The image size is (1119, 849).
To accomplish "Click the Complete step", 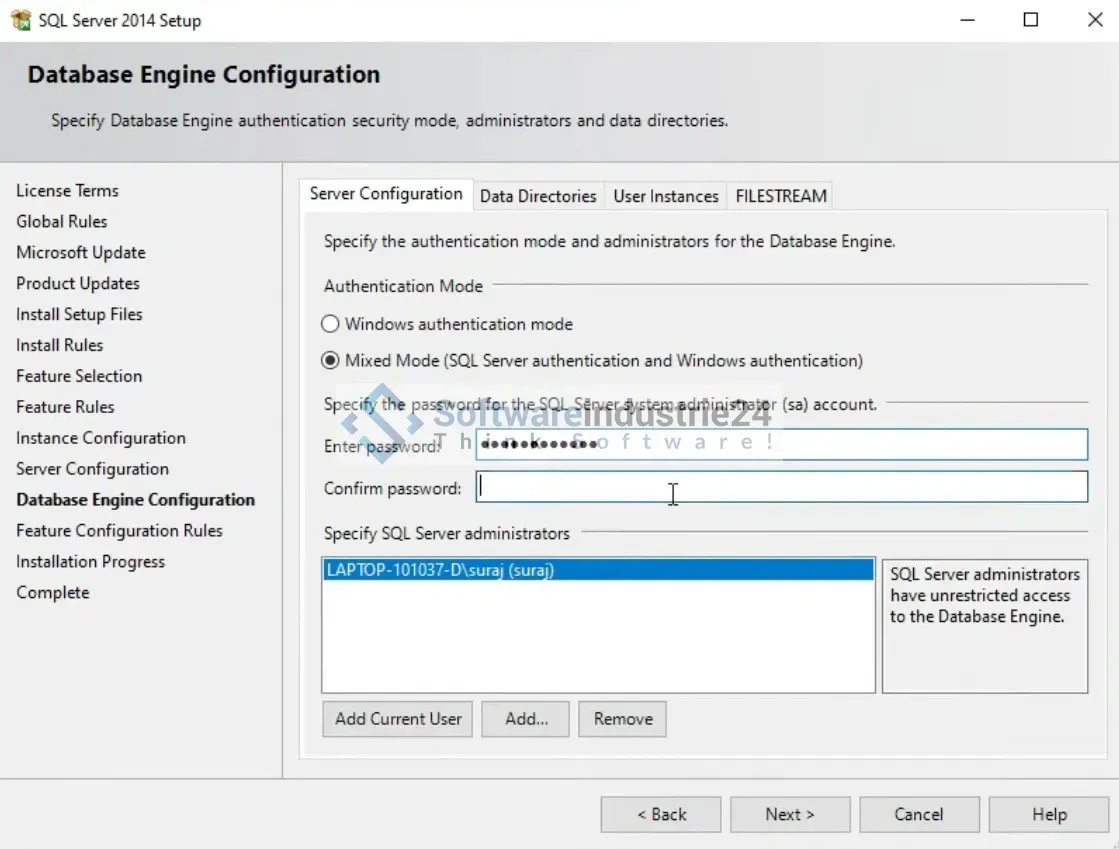I will click(53, 592).
